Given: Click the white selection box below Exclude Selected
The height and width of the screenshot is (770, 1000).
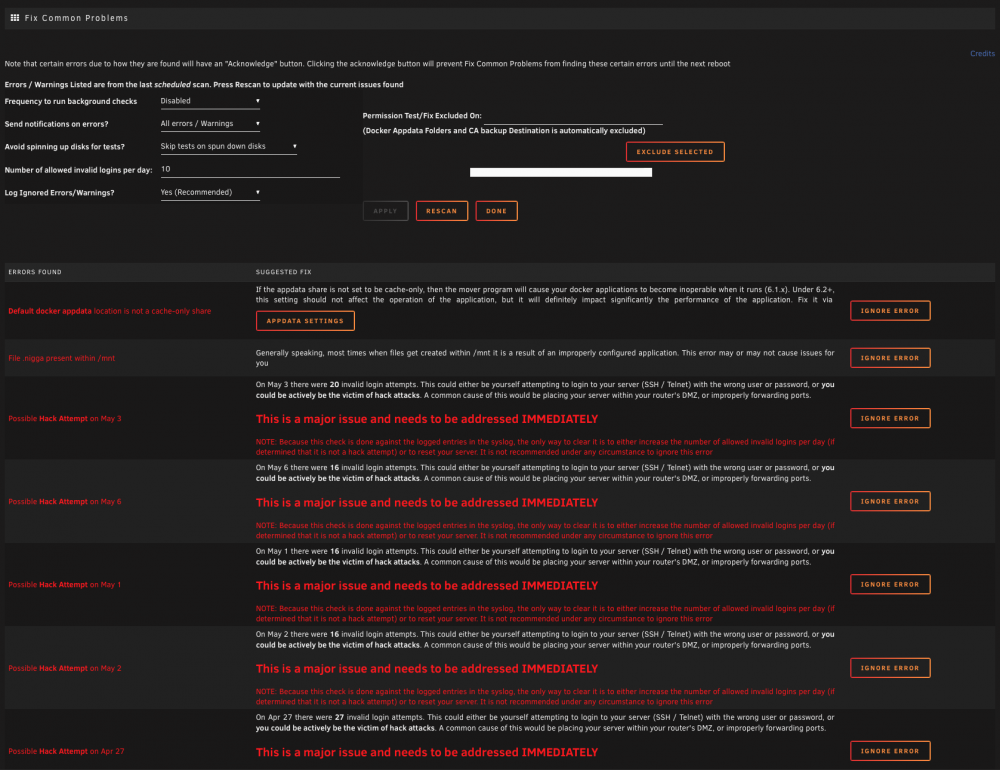Looking at the screenshot, I should [x=561, y=172].
